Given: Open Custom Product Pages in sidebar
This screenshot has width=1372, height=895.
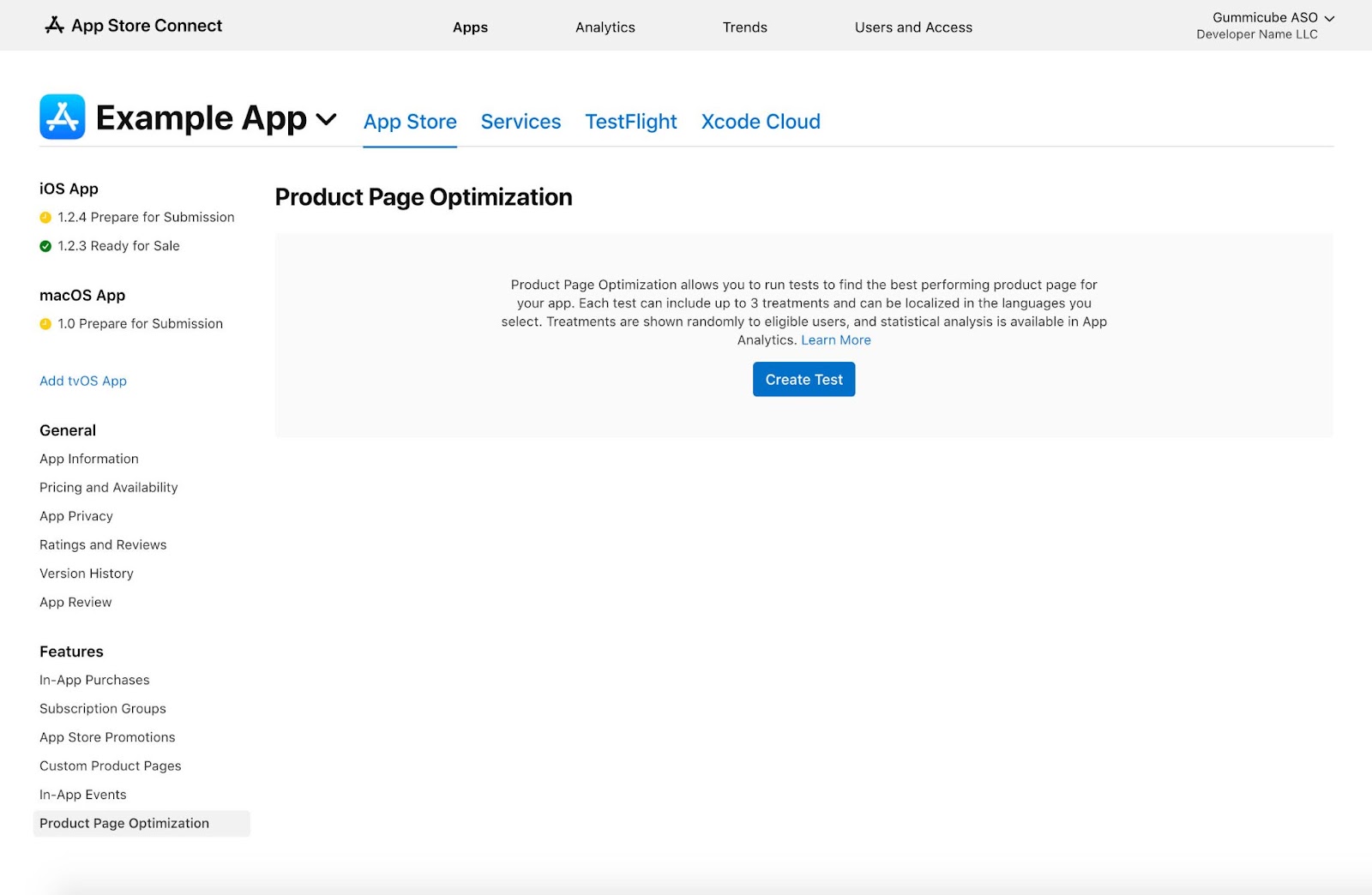Looking at the screenshot, I should click(x=110, y=766).
